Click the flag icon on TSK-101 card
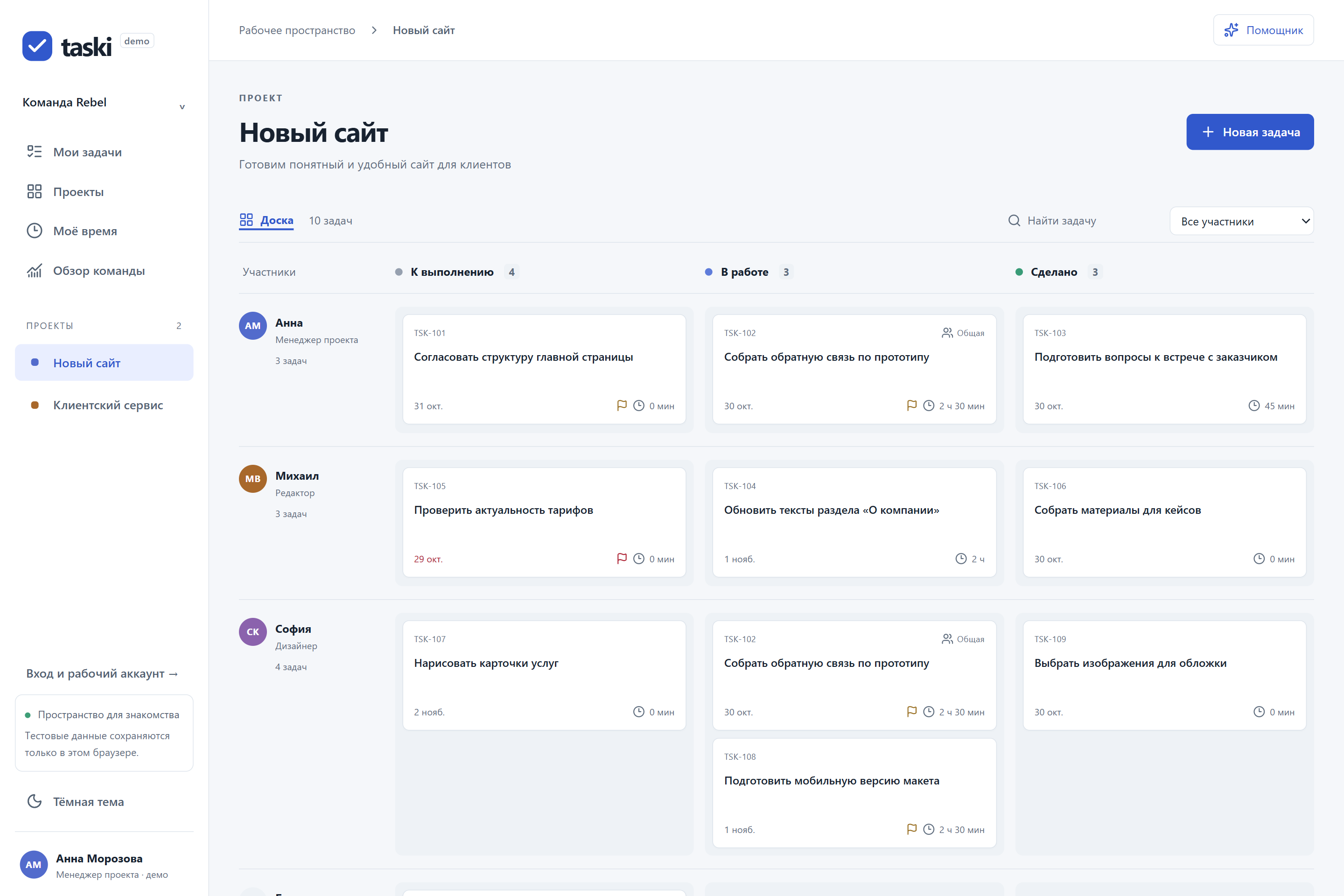Image resolution: width=1344 pixels, height=896 pixels. (622, 406)
